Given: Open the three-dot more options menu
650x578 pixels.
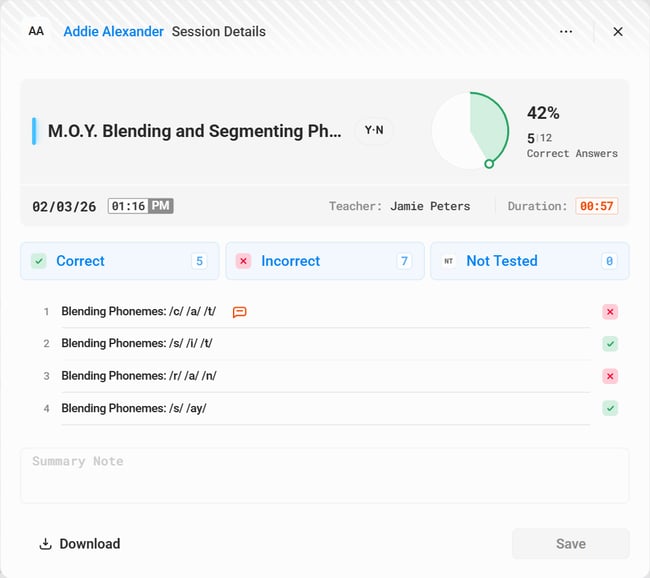Looking at the screenshot, I should click(566, 32).
